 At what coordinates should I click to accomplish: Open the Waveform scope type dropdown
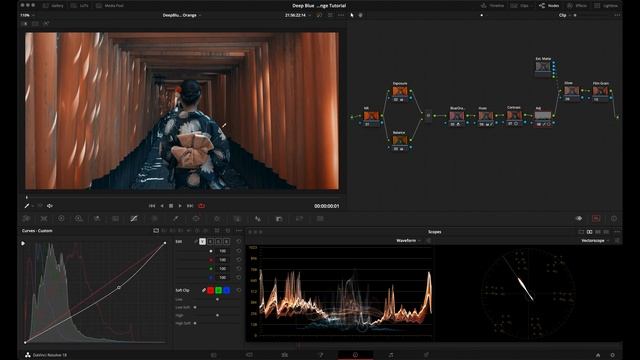(408, 241)
